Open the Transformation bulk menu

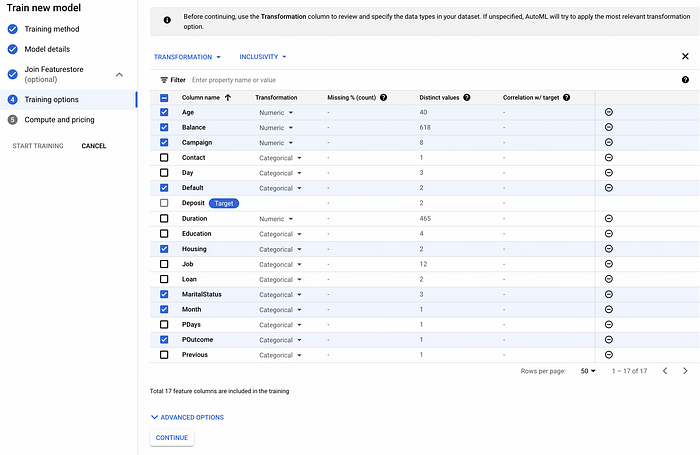(x=188, y=57)
